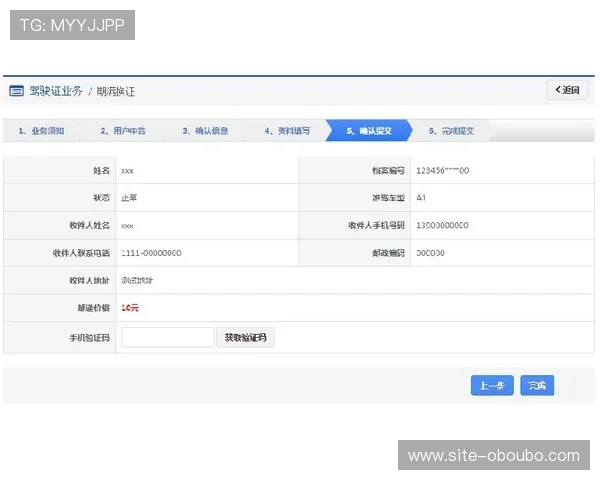
Task: Click the 收件人手机号码 label
Action: coord(376,225)
